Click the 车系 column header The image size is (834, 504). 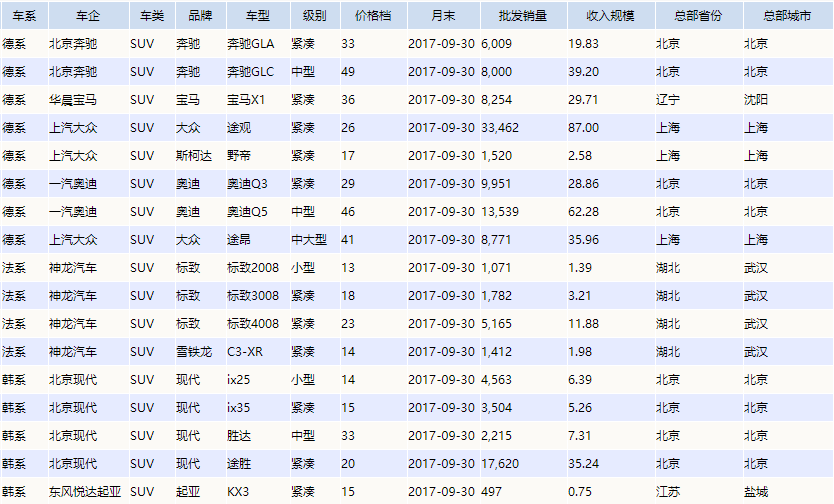24,16
